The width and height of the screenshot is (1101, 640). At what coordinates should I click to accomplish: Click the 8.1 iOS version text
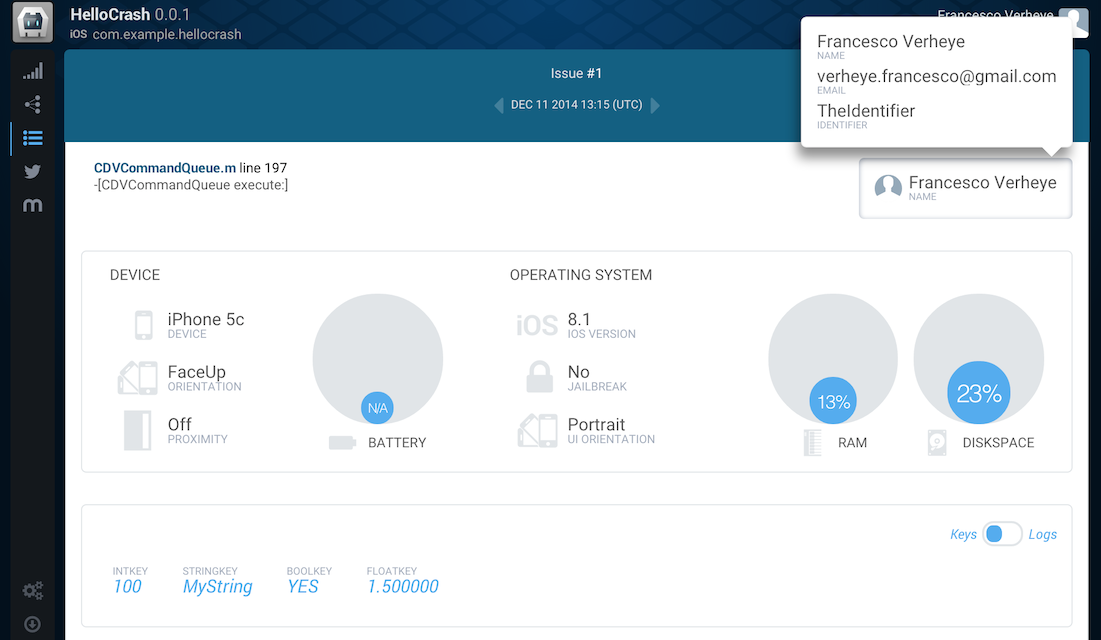pos(579,320)
